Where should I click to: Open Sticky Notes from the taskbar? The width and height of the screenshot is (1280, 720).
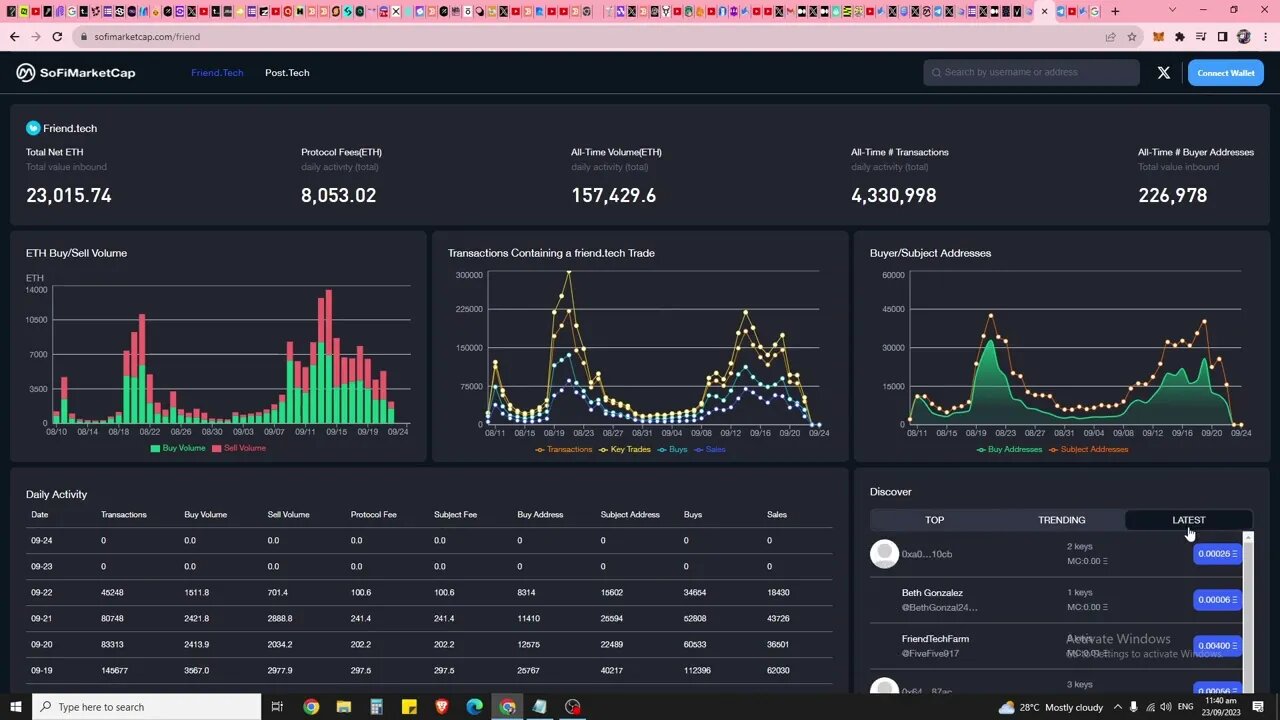coord(409,707)
